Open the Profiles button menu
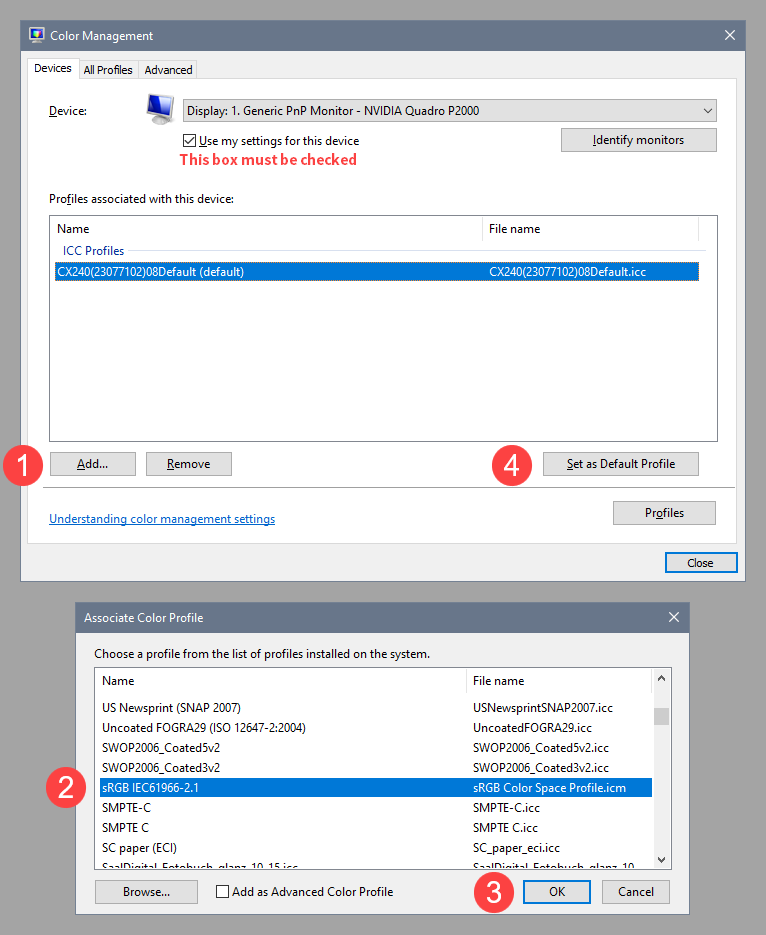Image resolution: width=766 pixels, height=935 pixels. tap(664, 513)
